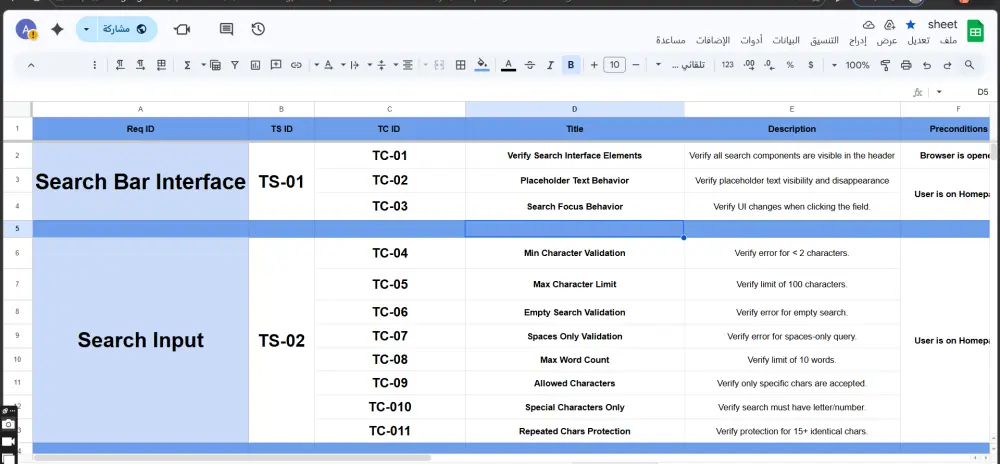Viewport: 1000px width, 464px height.
Task: Open the التنسيق (Format) menu
Action: [x=825, y=41]
